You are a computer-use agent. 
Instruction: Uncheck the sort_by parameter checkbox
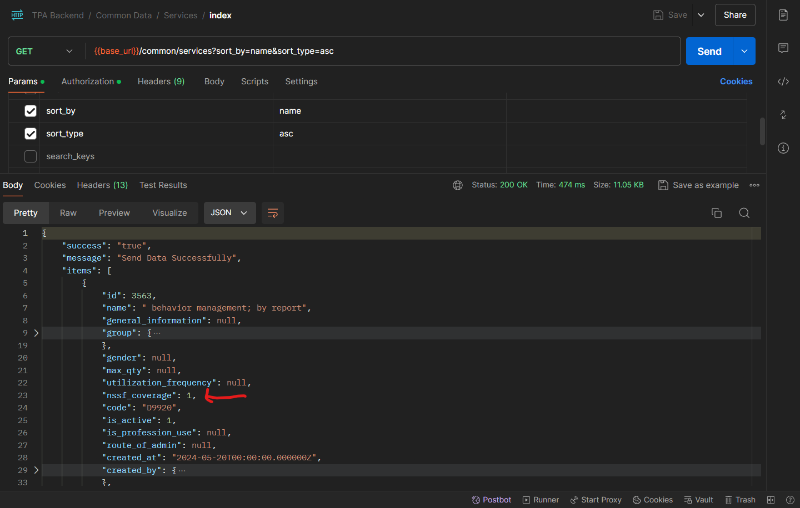coord(30,111)
